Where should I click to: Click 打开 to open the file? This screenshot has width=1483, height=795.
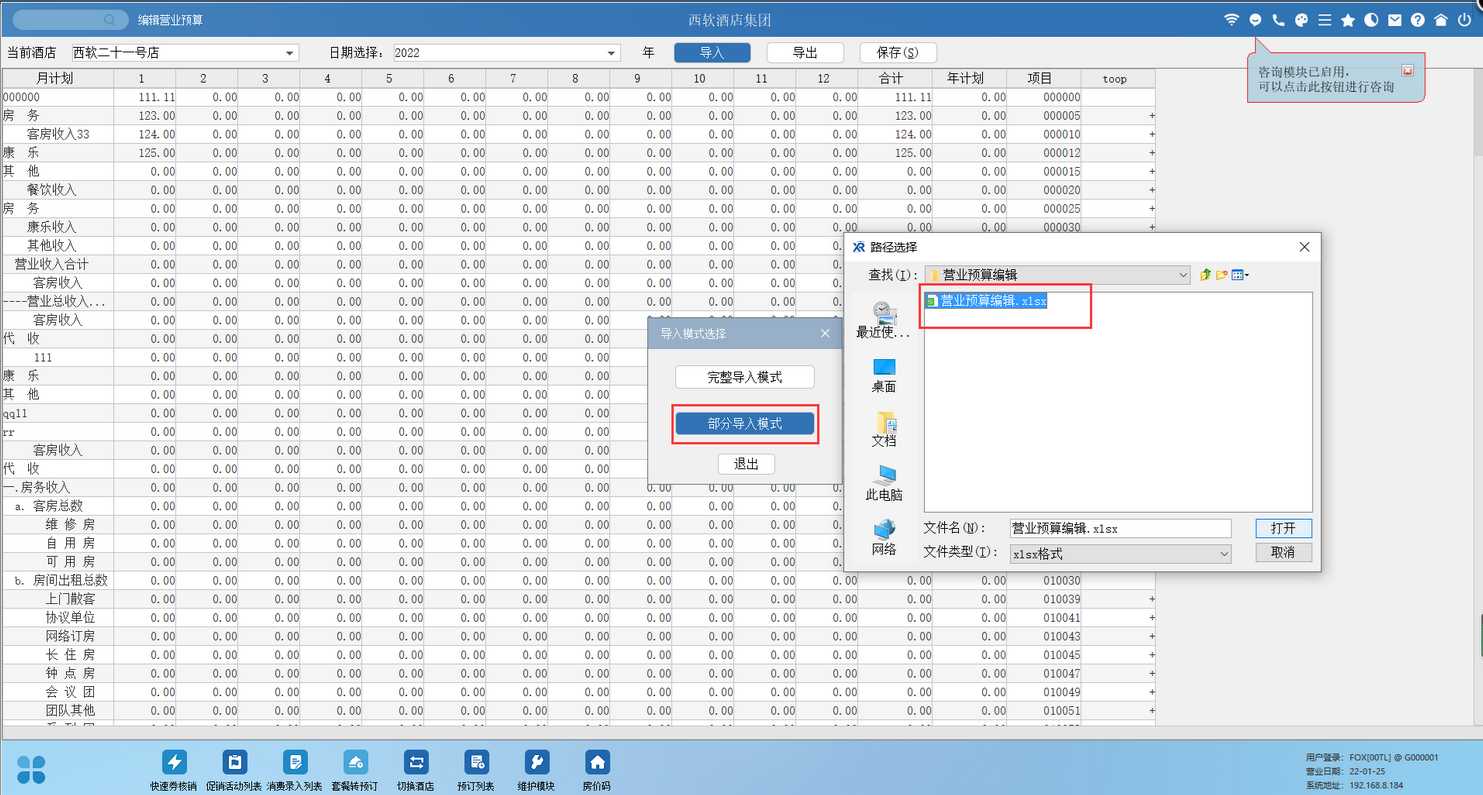[1283, 528]
